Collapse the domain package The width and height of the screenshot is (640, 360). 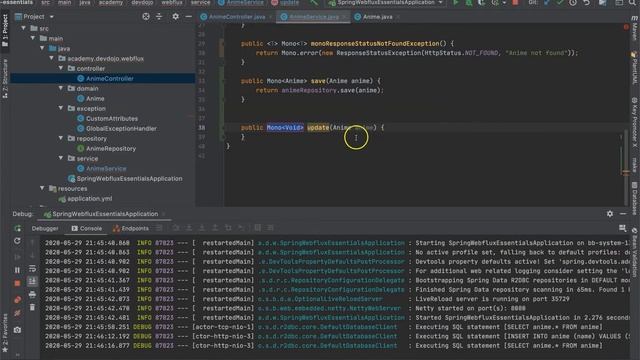[x=61, y=88]
